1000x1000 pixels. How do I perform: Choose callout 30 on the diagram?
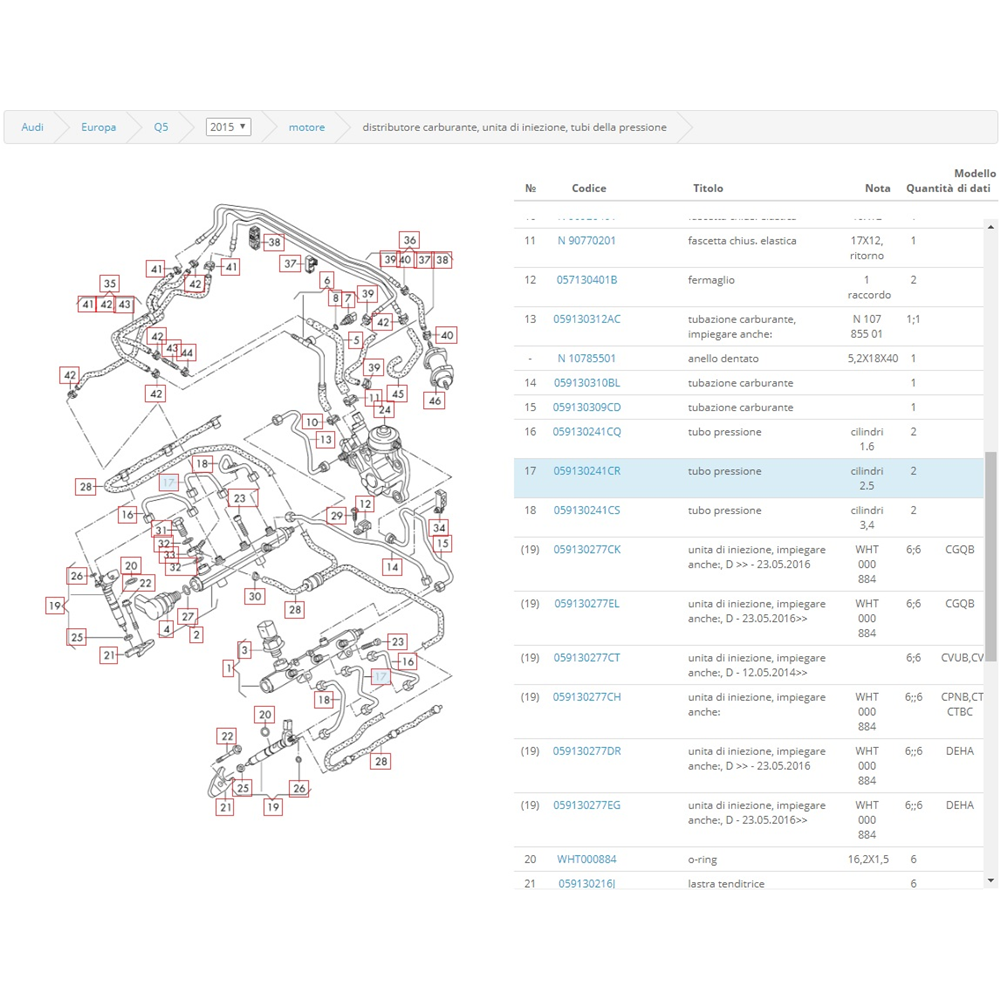[254, 596]
